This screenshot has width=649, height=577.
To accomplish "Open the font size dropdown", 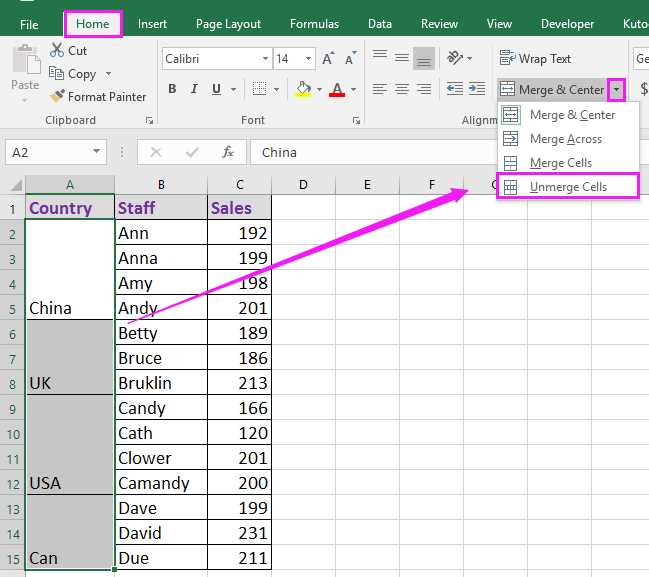I will click(x=308, y=59).
